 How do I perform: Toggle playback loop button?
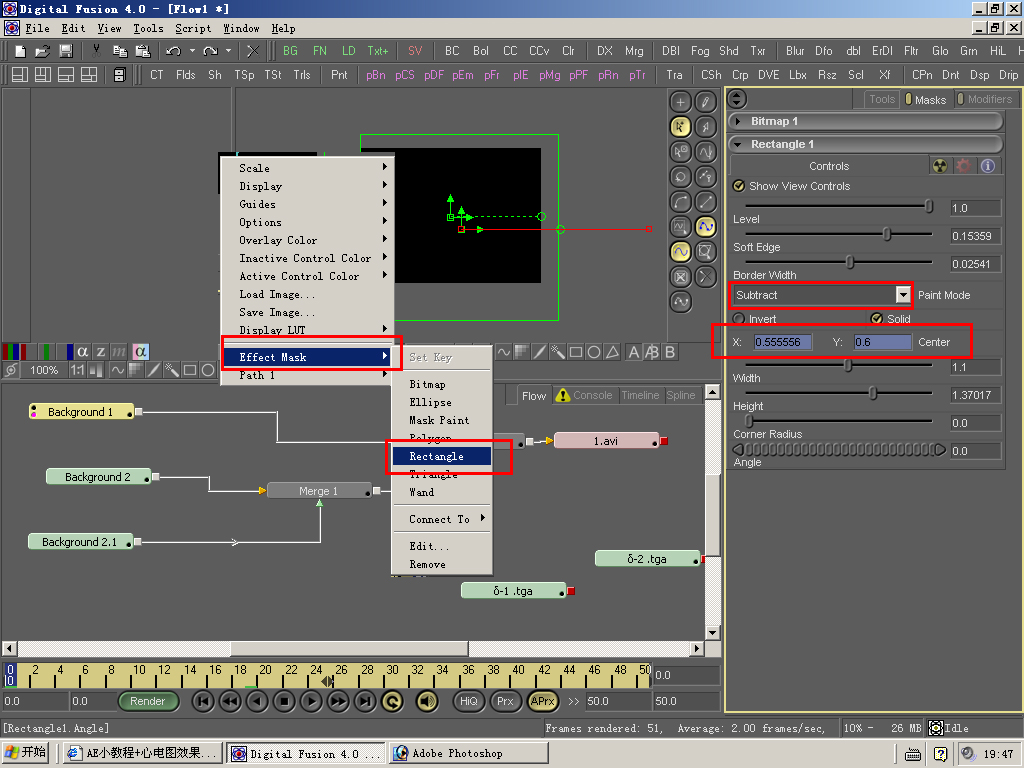[392, 701]
